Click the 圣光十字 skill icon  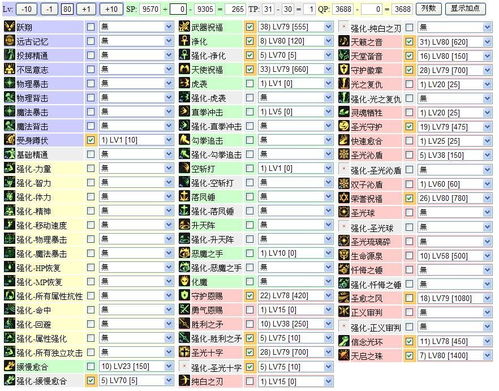click(x=184, y=352)
